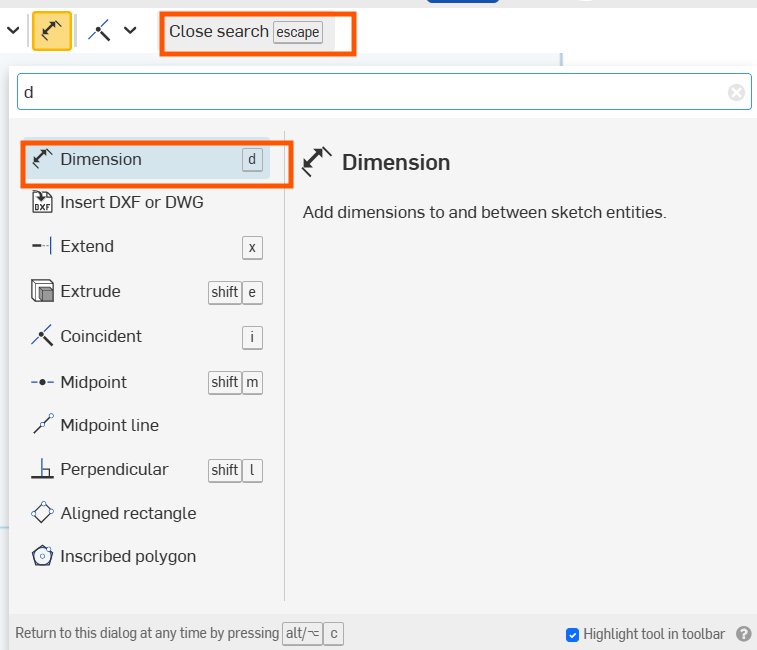757x650 pixels.
Task: Clear the search field text
Action: 736,93
